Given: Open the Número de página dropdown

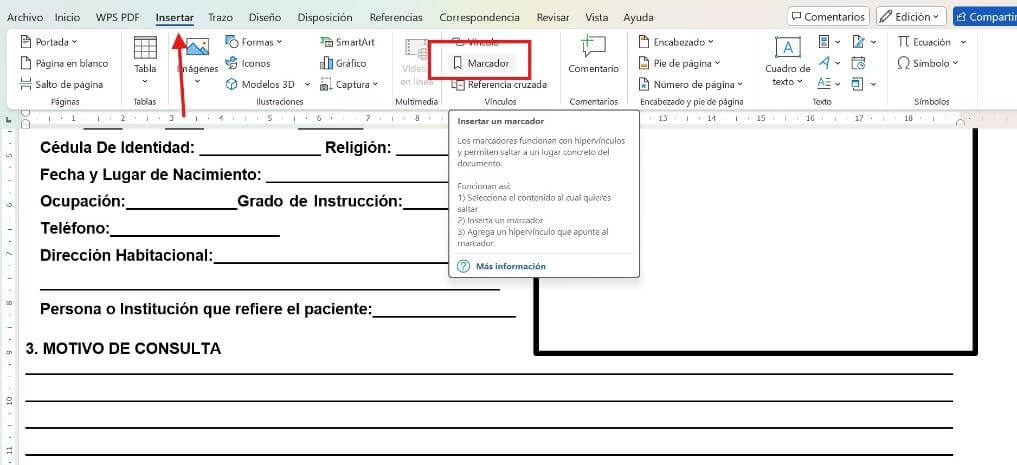Looking at the screenshot, I should [691, 84].
